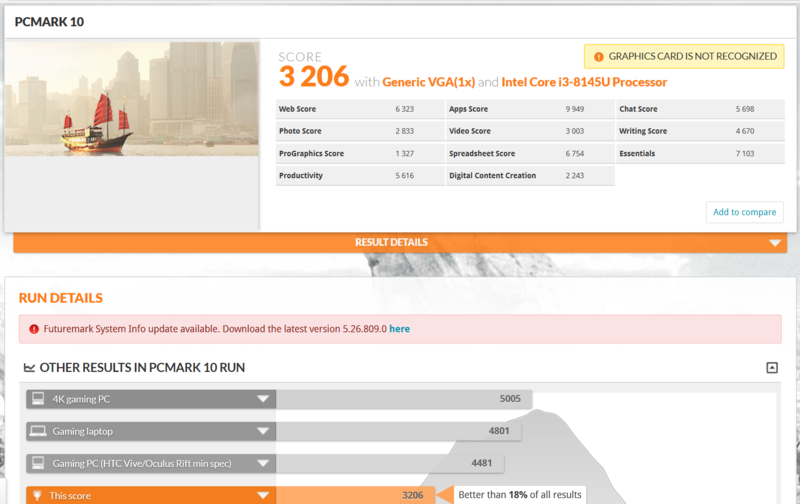The image size is (800, 504).
Task: Expand Result Details with the white arrow
Action: (x=775, y=243)
